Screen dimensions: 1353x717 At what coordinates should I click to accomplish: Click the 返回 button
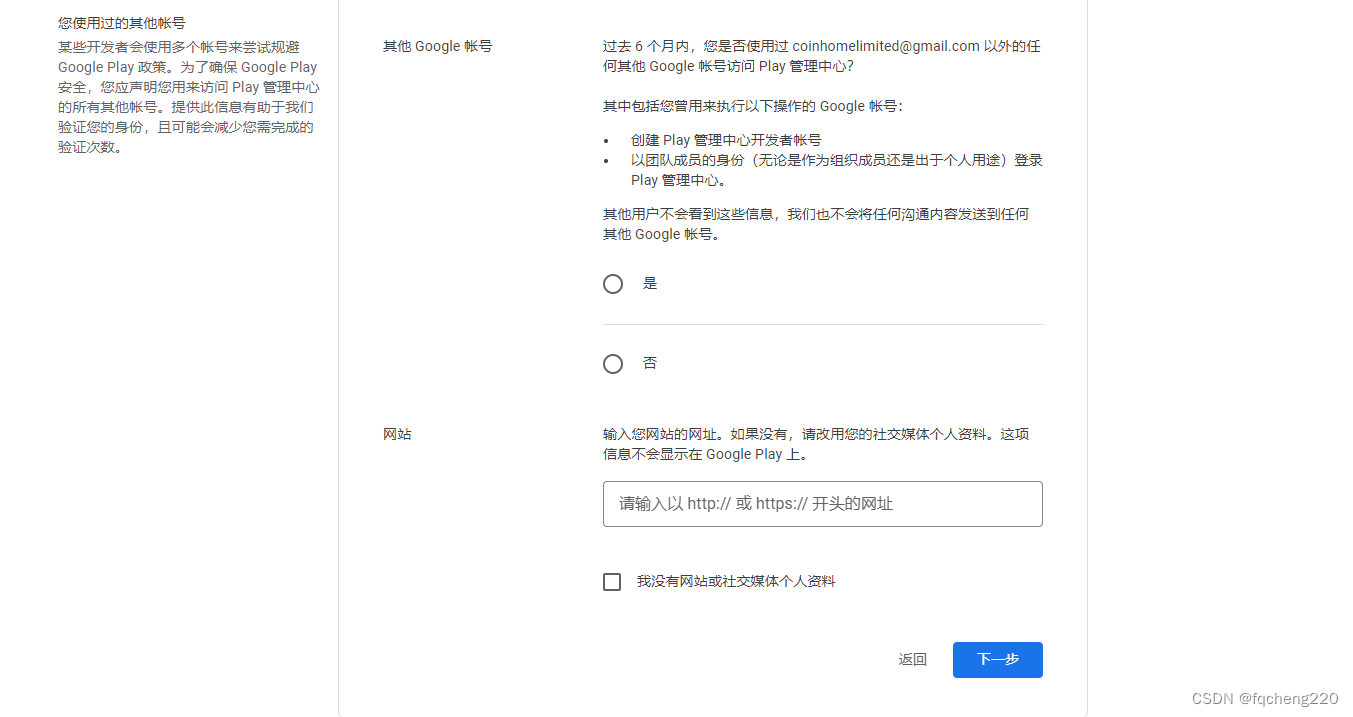(x=912, y=659)
